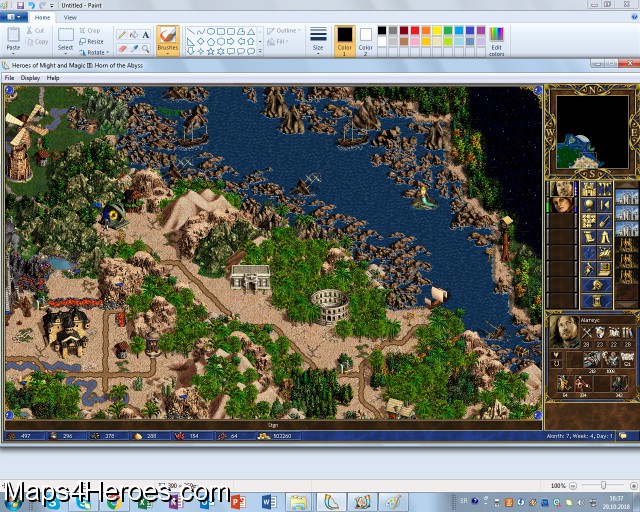Open the Resize dialog button
The height and width of the screenshot is (512, 640).
pos(91,42)
